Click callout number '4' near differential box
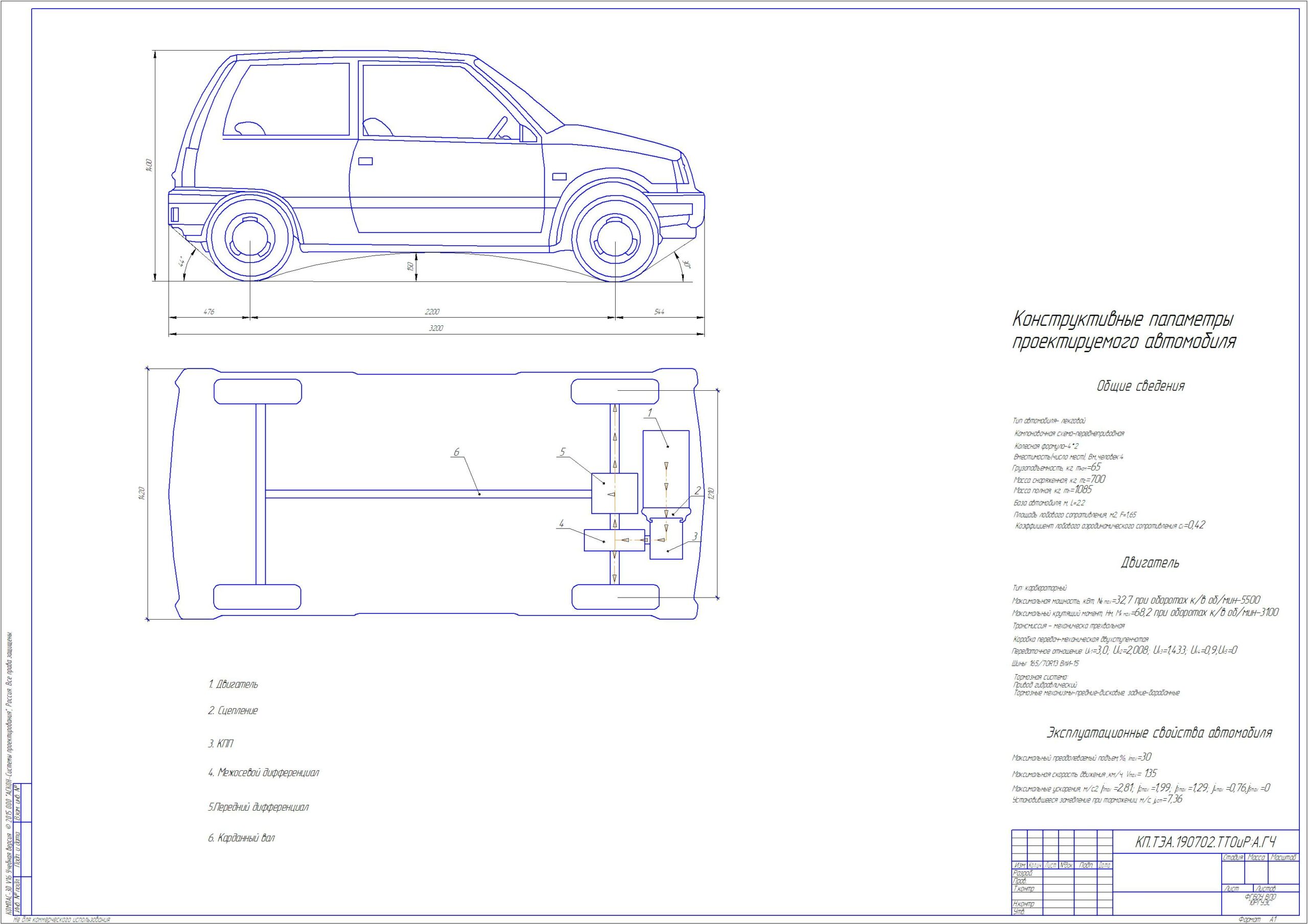The image size is (1308, 924). tap(562, 523)
